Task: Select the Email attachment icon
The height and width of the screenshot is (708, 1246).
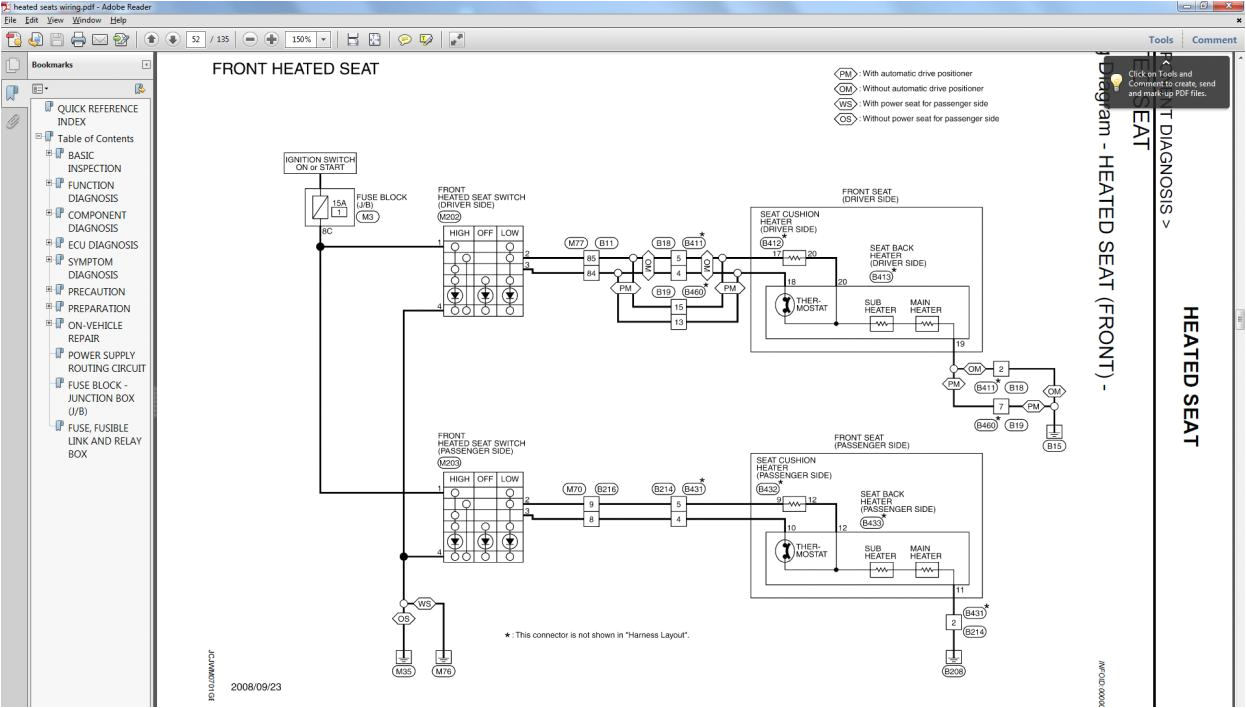Action: (x=100, y=39)
